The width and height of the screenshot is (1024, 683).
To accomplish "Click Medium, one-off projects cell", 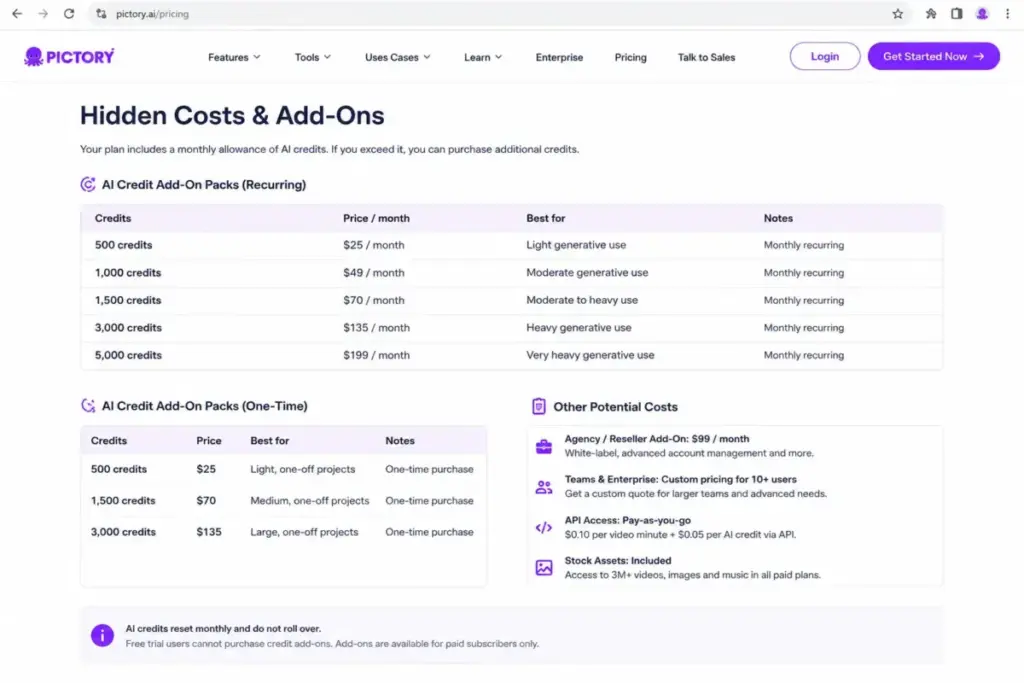I will 310,501.
